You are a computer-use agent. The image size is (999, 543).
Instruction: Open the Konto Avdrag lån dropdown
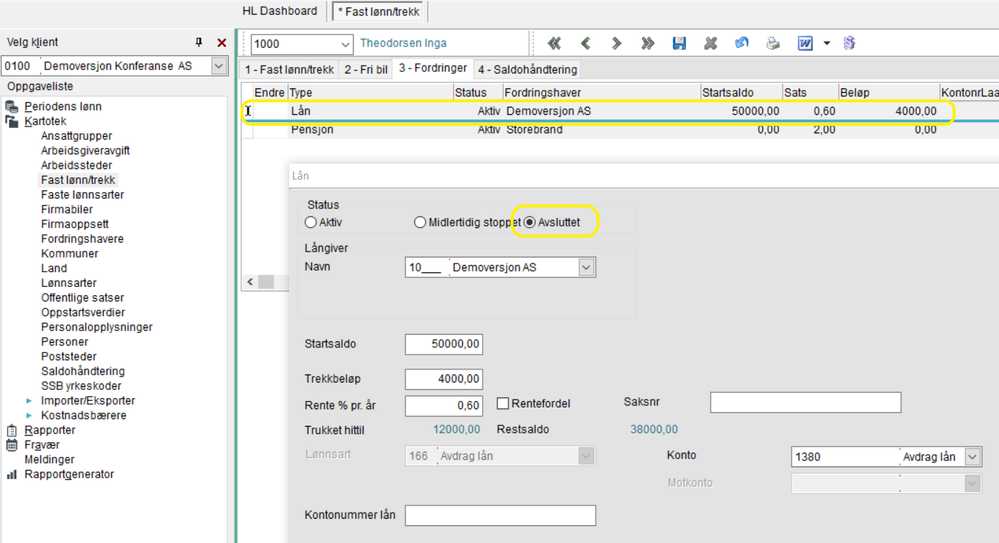pyautogui.click(x=972, y=456)
